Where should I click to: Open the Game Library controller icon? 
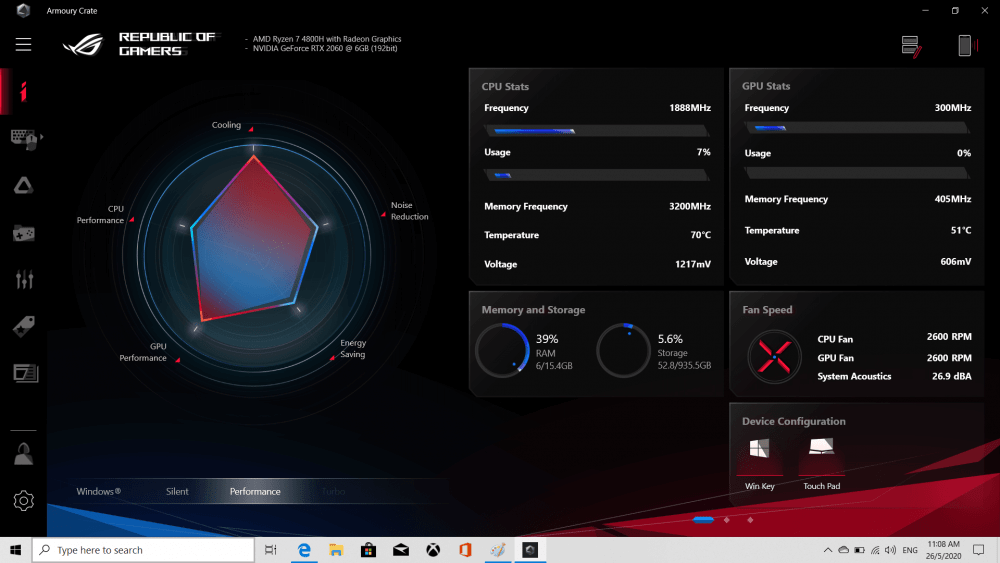(24, 233)
